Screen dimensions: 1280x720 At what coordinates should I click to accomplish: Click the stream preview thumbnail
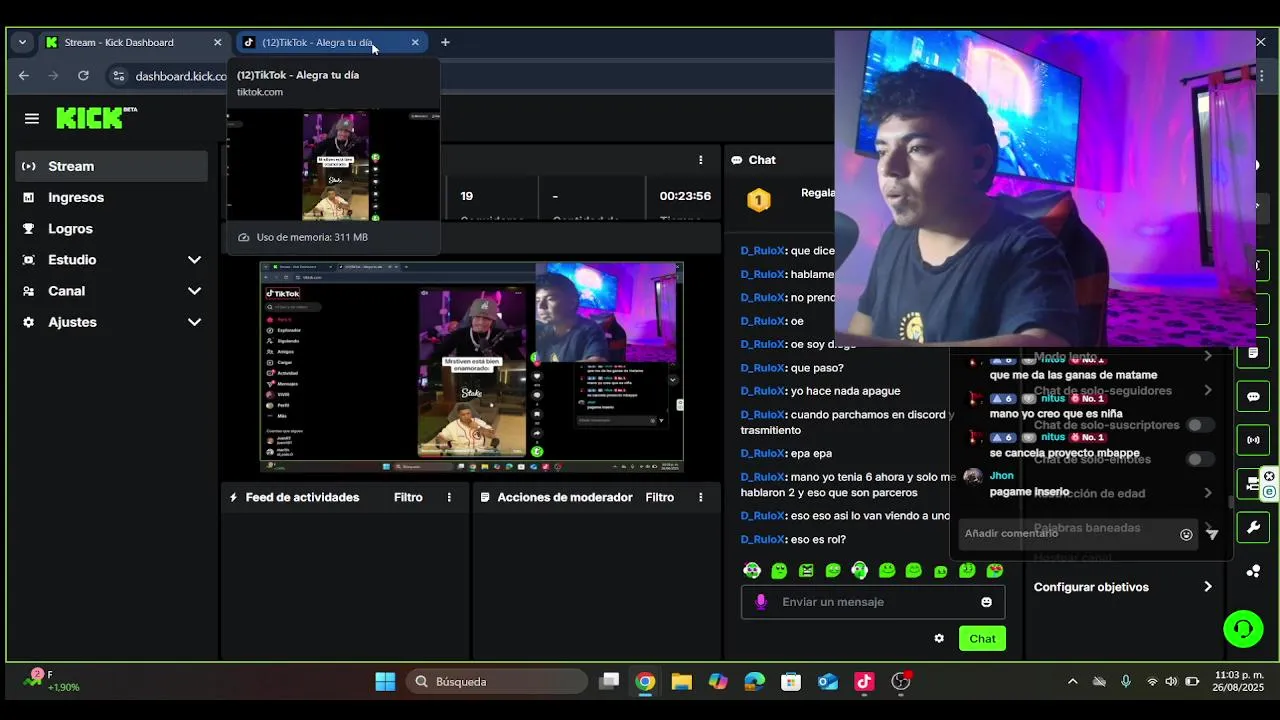tap(471, 366)
